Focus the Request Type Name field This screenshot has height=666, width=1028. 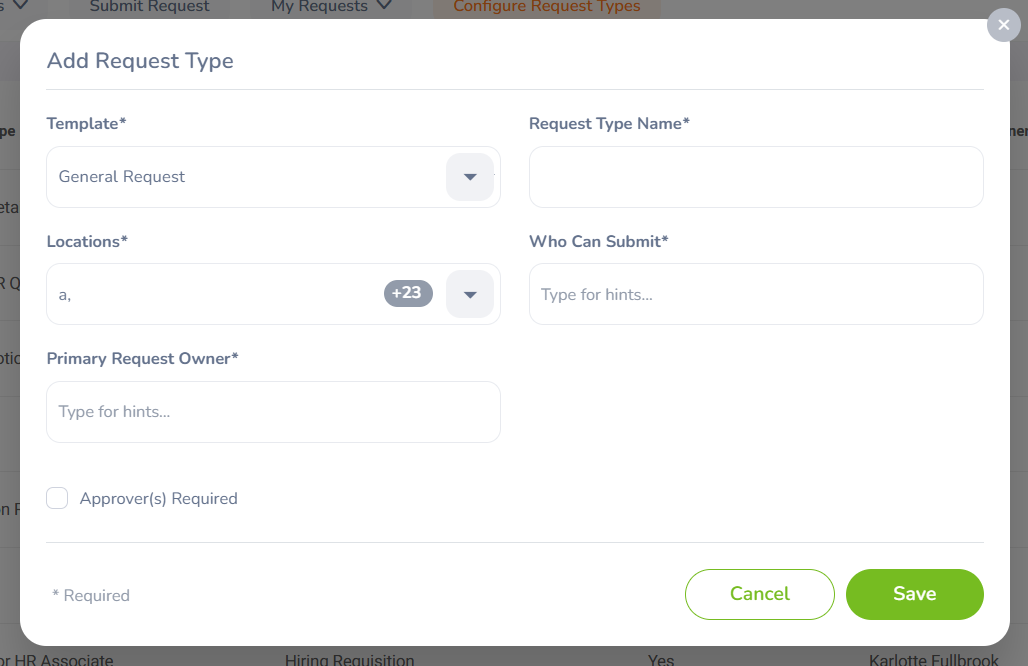pyautogui.click(x=755, y=177)
